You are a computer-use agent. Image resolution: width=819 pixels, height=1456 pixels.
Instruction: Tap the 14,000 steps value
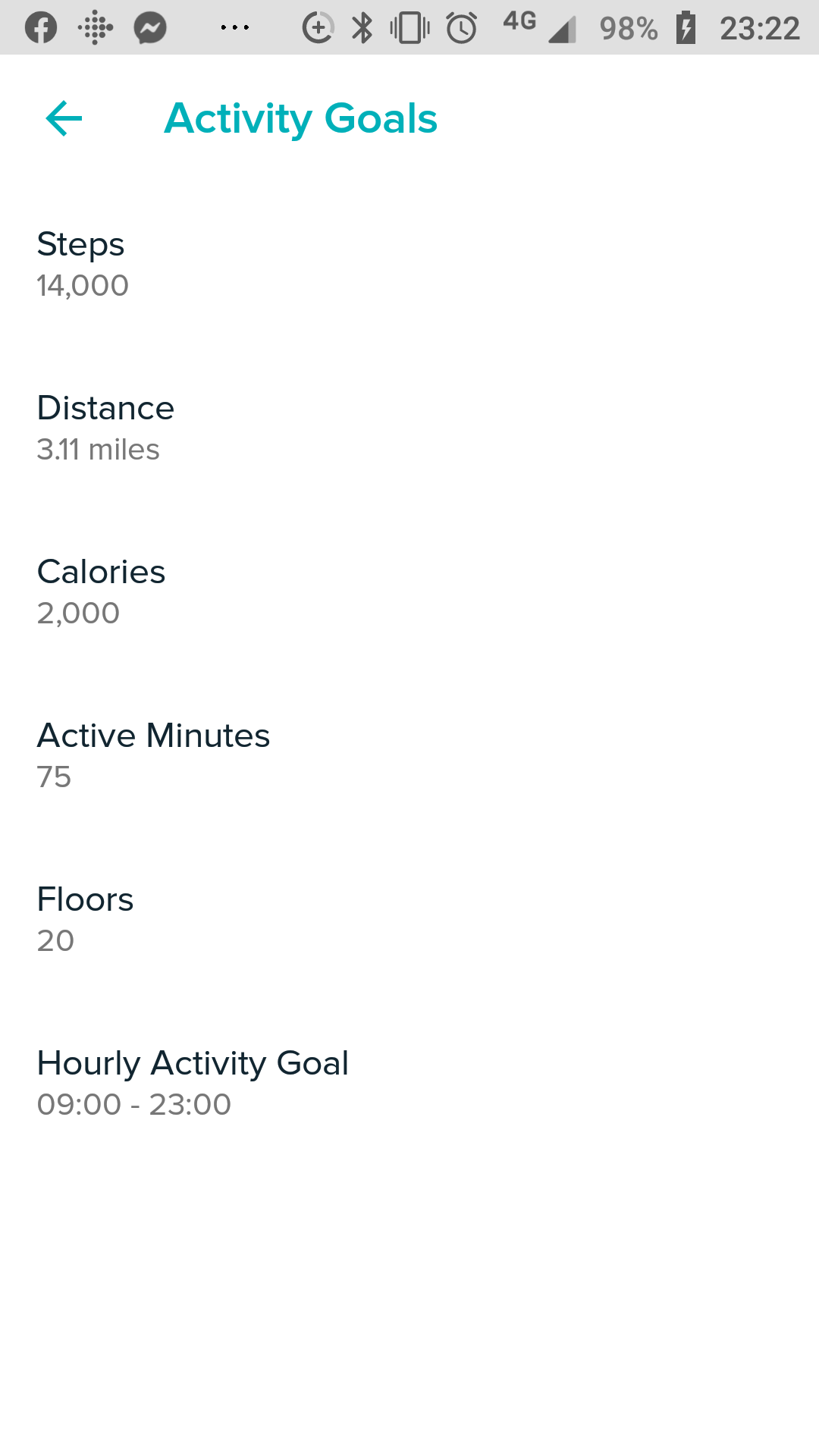click(83, 286)
